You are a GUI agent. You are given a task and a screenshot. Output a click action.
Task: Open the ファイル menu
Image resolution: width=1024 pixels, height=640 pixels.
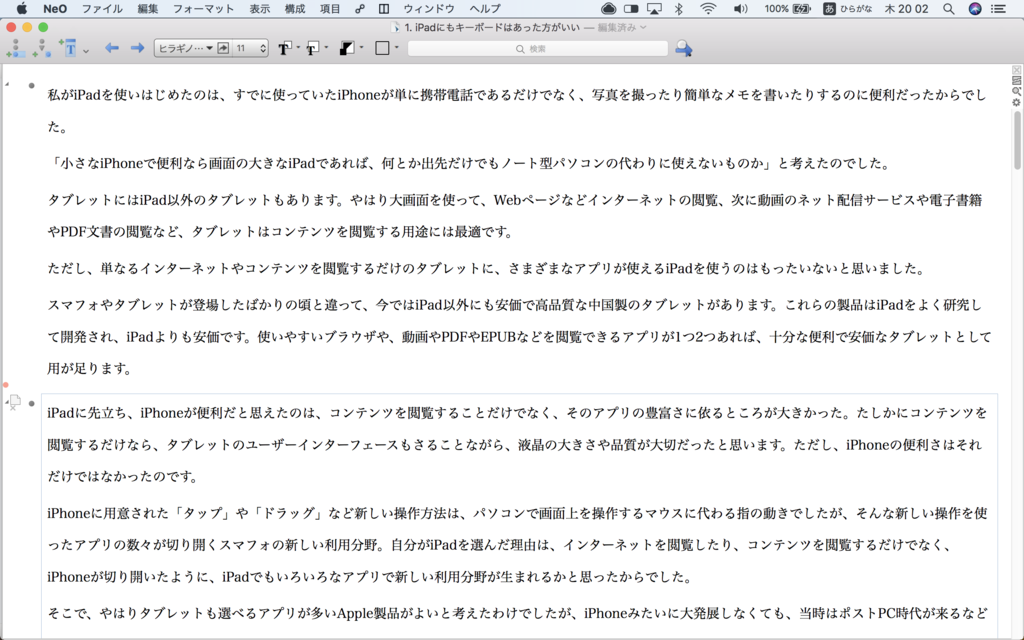(102, 8)
